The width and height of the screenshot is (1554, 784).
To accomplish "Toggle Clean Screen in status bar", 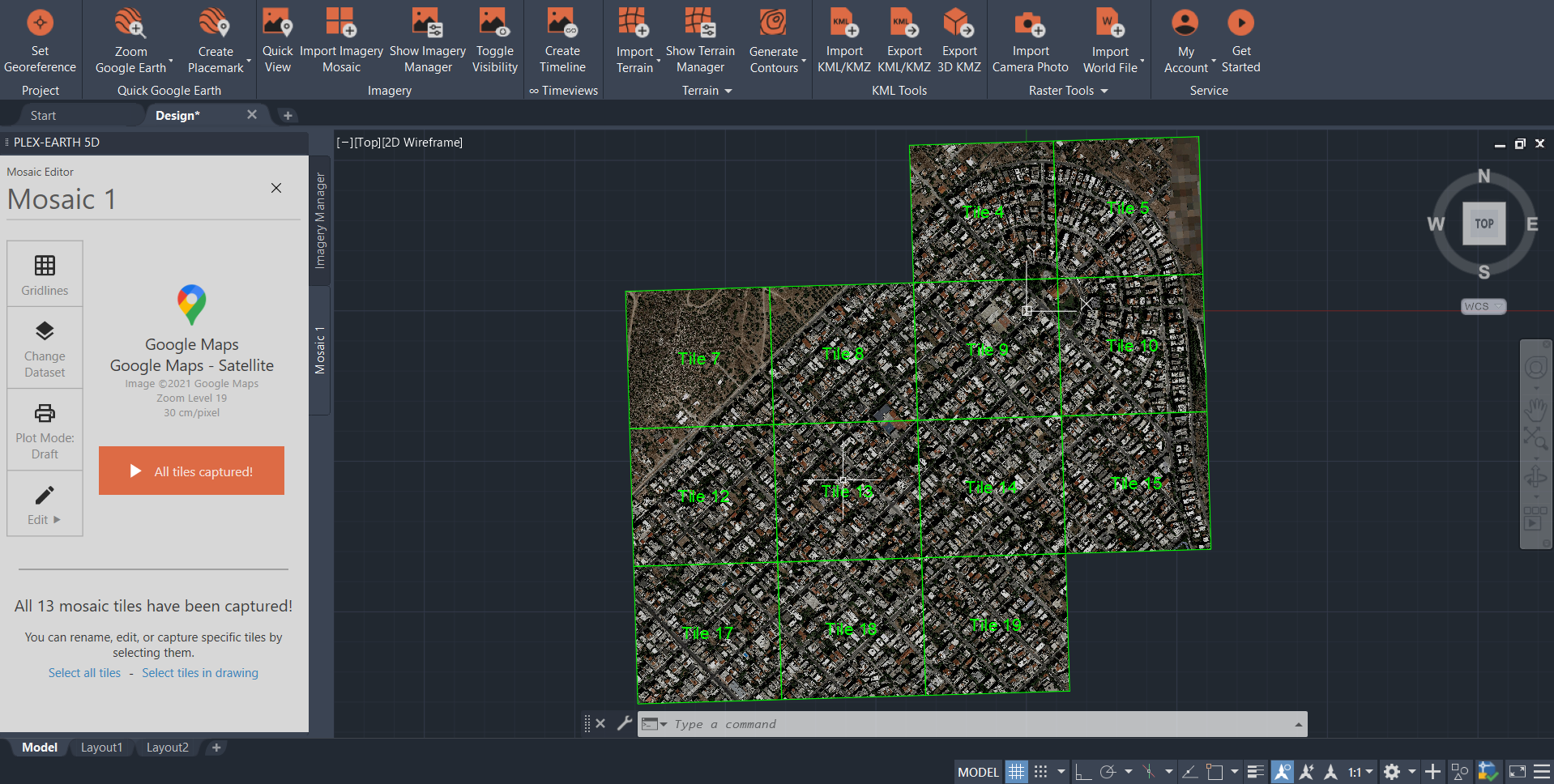I will click(1517, 772).
